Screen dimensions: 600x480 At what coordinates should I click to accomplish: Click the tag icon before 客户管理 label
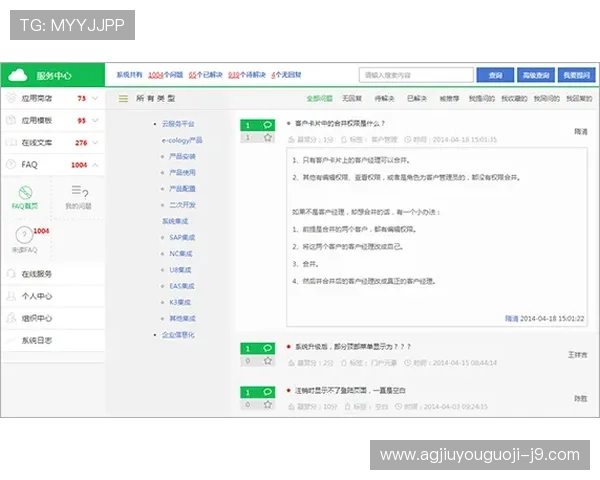click(x=344, y=139)
